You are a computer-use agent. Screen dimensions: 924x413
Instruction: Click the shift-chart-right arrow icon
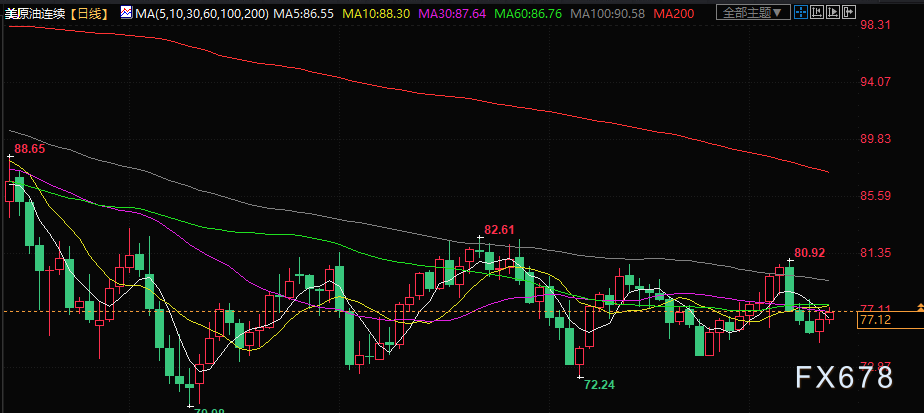849,12
